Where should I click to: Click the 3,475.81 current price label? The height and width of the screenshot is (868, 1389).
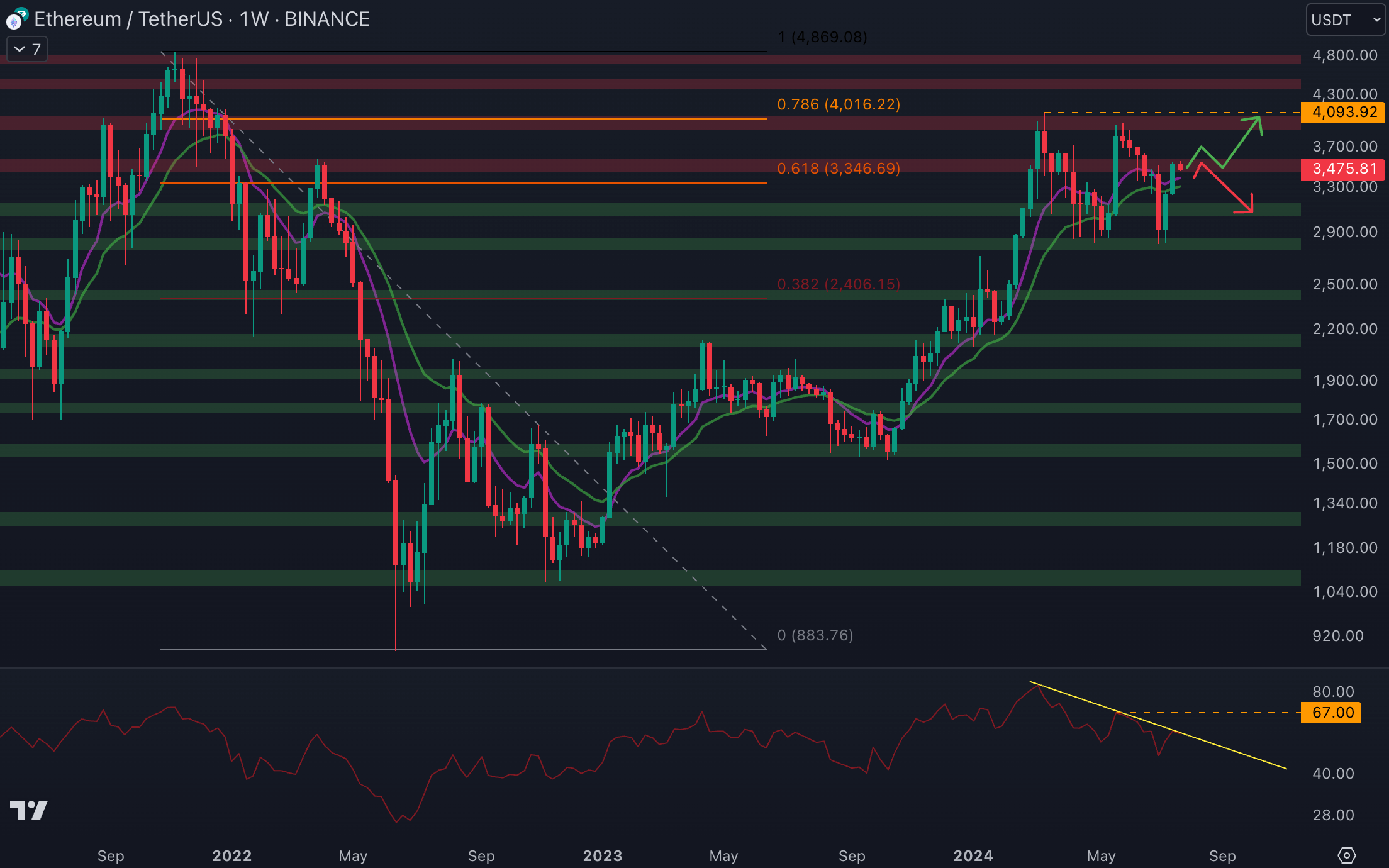coord(1344,169)
